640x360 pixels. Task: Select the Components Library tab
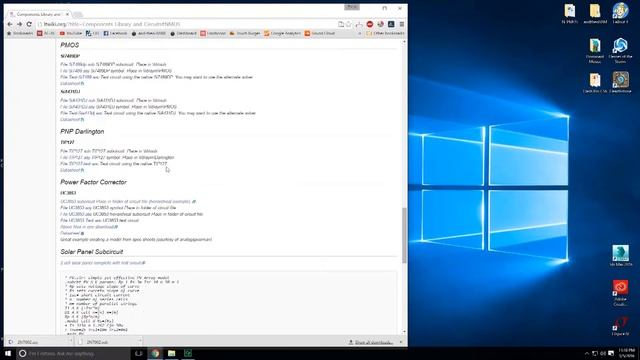pyautogui.click(x=38, y=14)
